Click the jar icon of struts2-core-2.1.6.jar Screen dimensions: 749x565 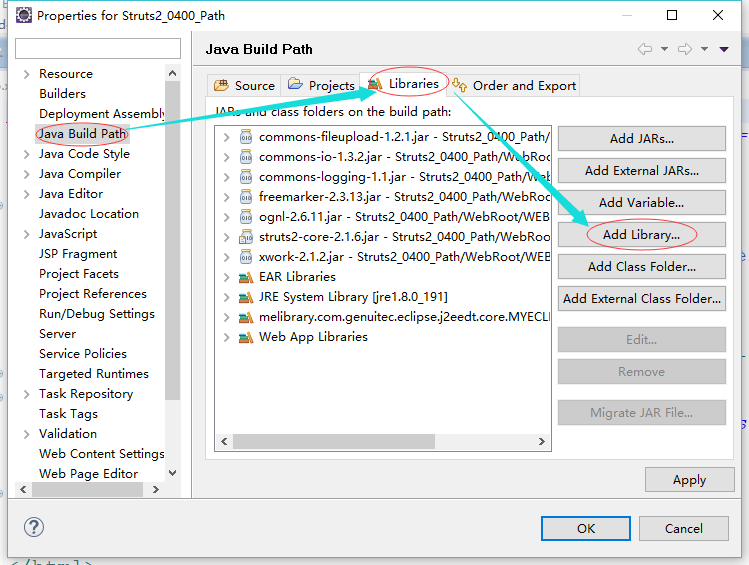point(246,237)
